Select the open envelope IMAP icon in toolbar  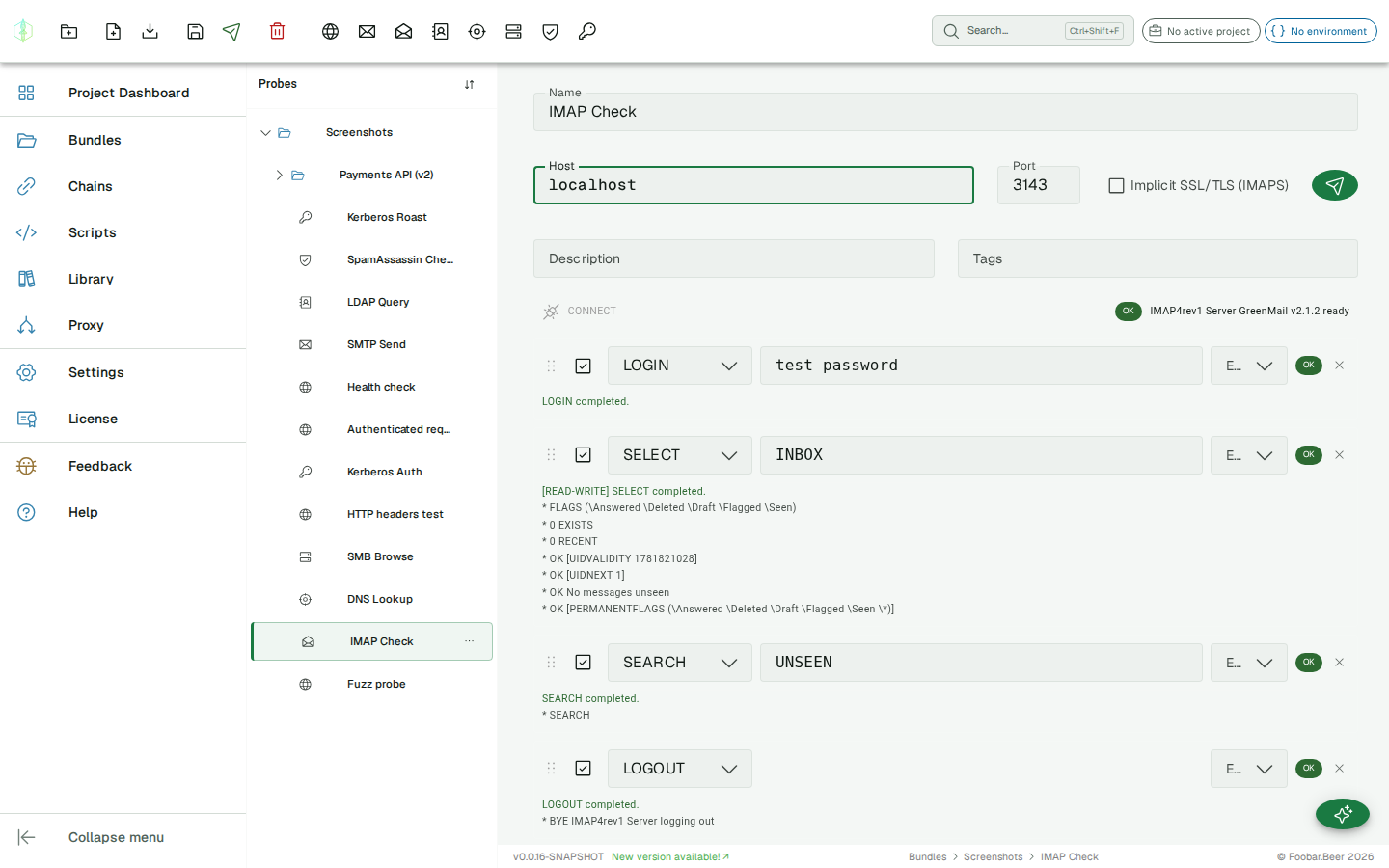[403, 31]
